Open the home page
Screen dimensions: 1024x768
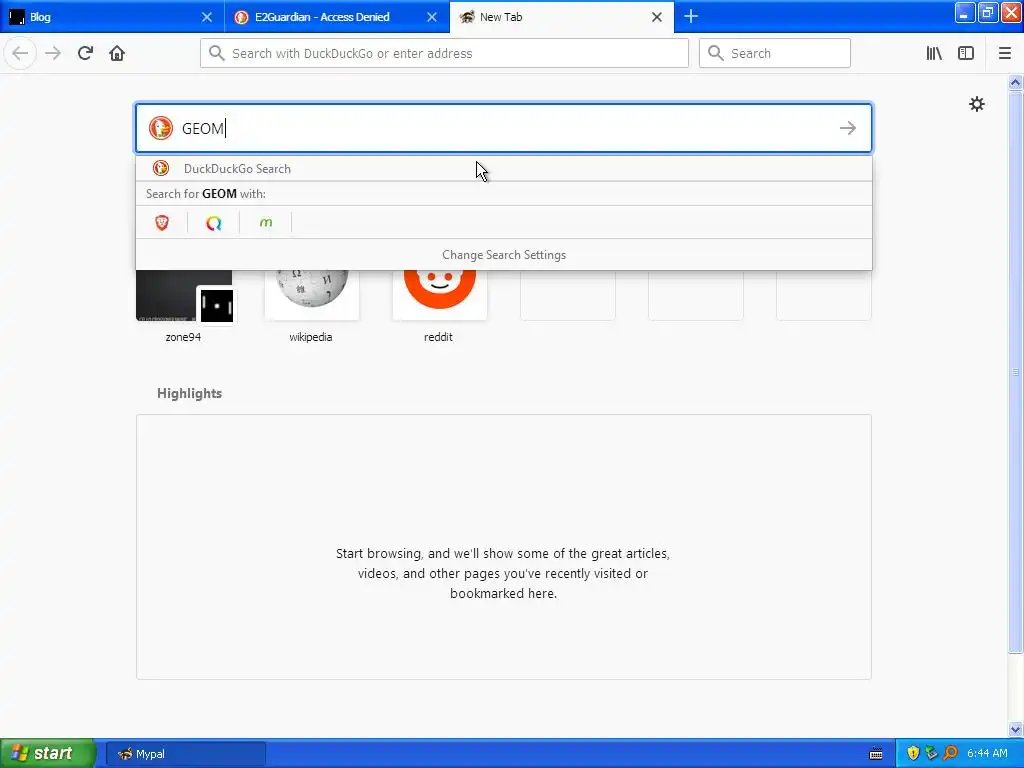point(117,53)
